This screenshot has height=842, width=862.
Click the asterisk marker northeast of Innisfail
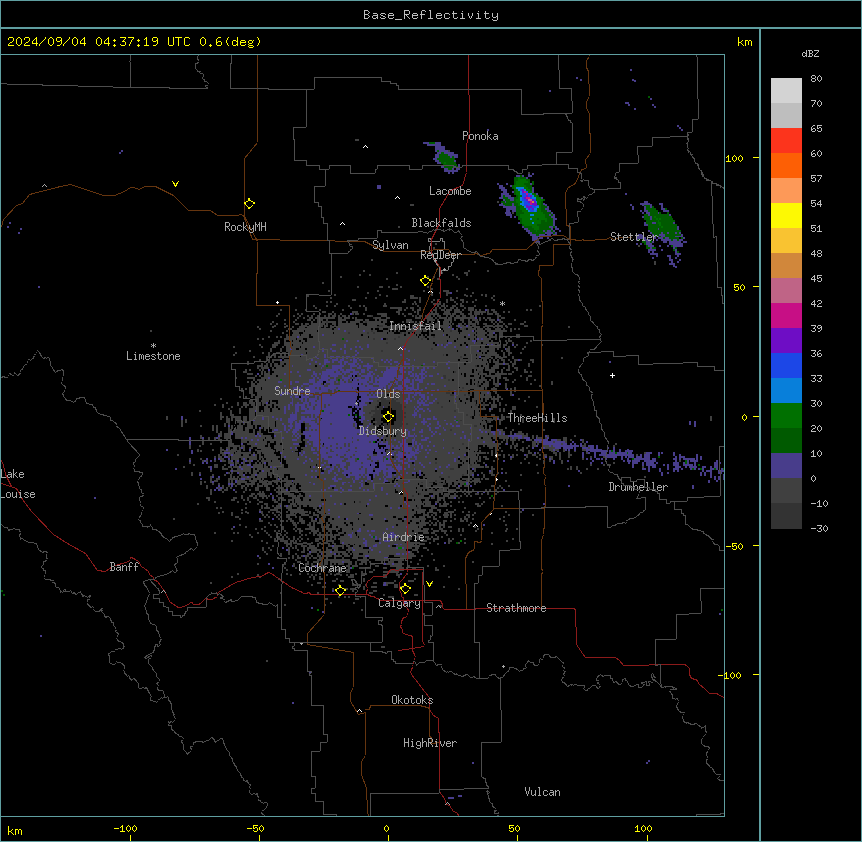(502, 304)
